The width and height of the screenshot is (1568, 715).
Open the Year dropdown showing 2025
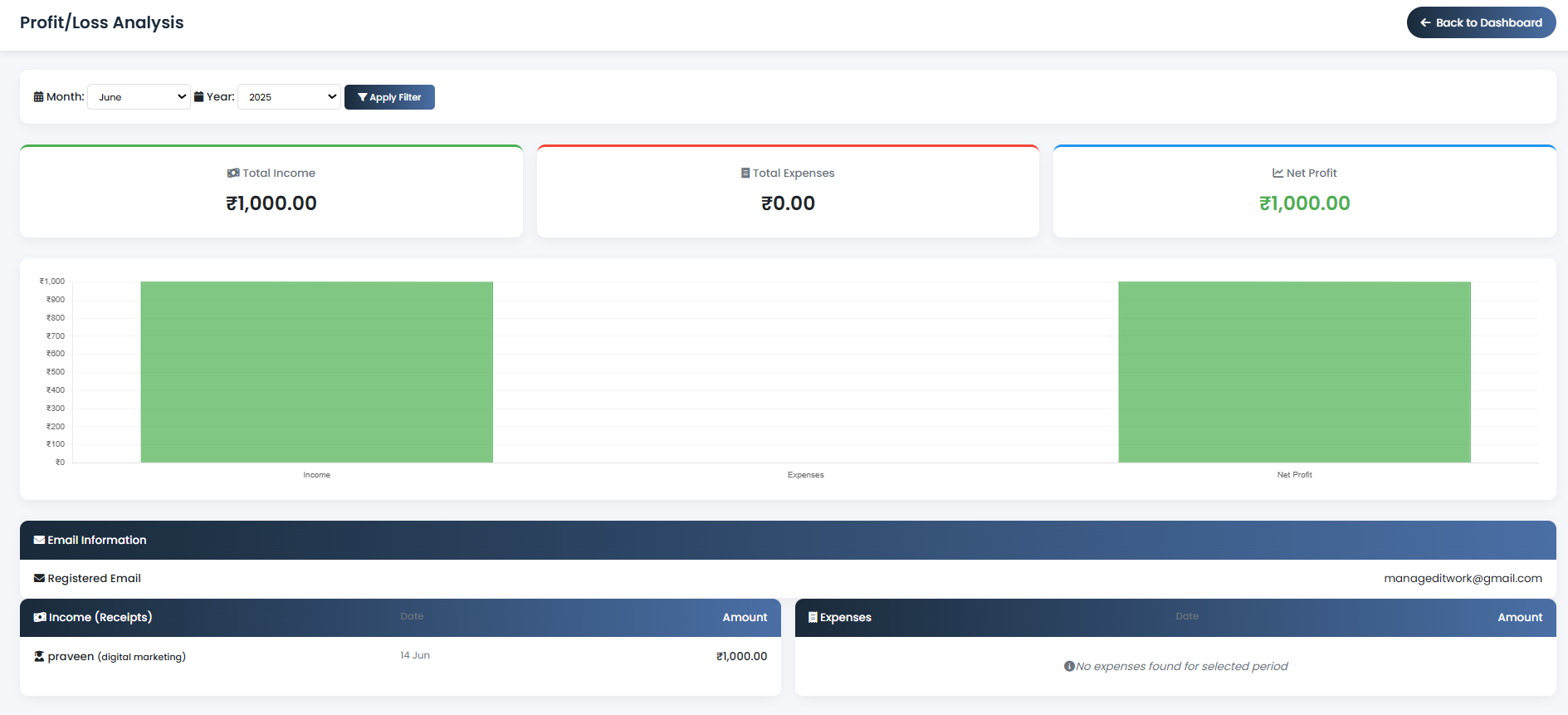[289, 97]
